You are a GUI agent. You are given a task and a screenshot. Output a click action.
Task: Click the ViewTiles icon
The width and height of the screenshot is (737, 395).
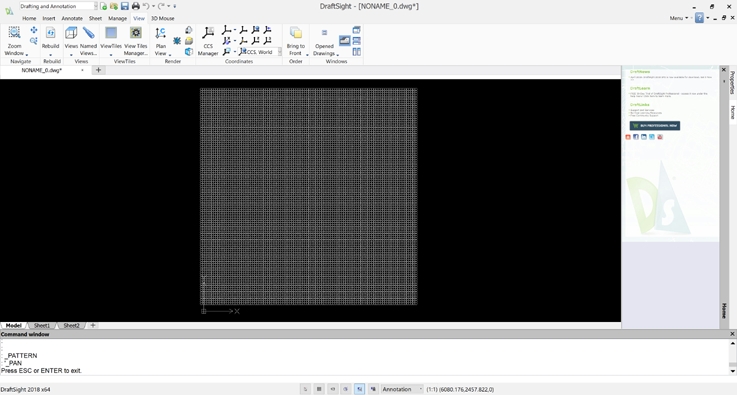point(111,33)
